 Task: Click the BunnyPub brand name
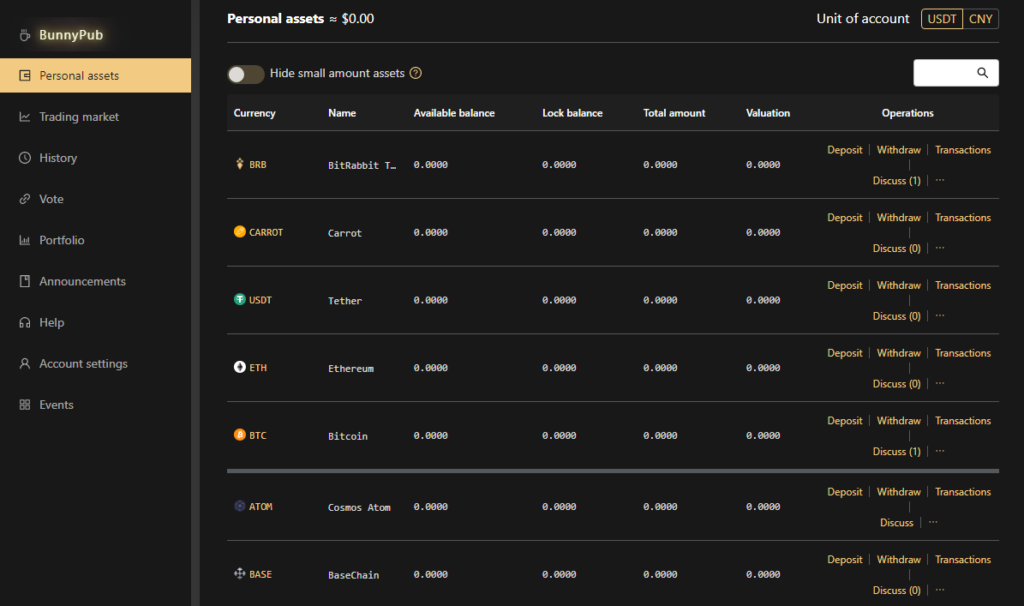click(71, 35)
